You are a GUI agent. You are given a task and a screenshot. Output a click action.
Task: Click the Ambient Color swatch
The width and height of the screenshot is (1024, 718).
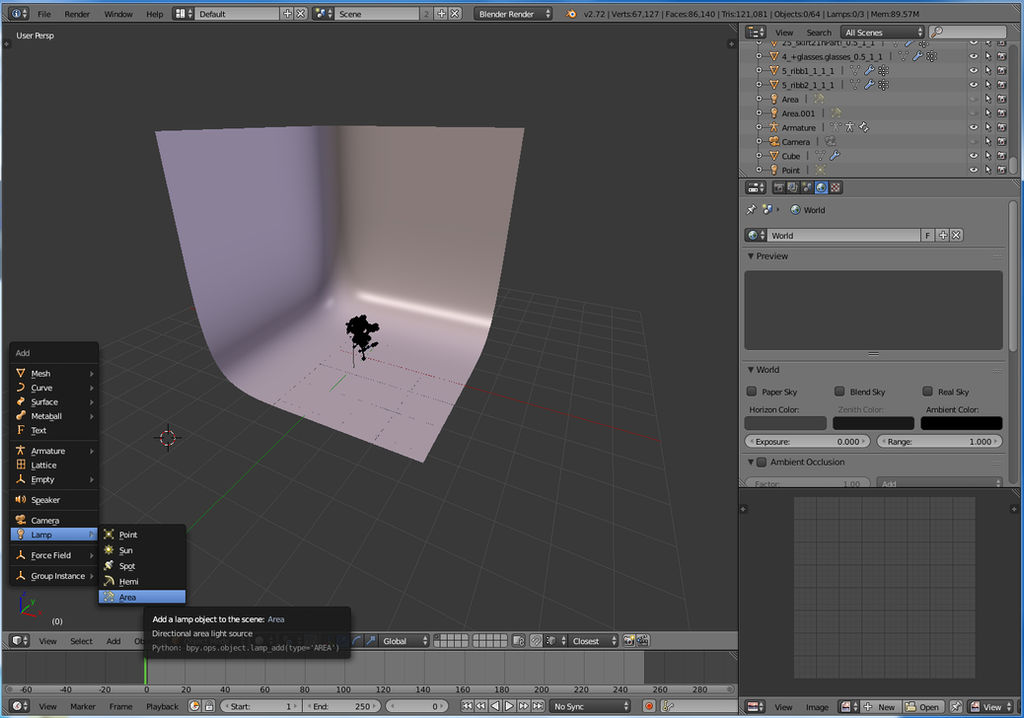tap(961, 423)
